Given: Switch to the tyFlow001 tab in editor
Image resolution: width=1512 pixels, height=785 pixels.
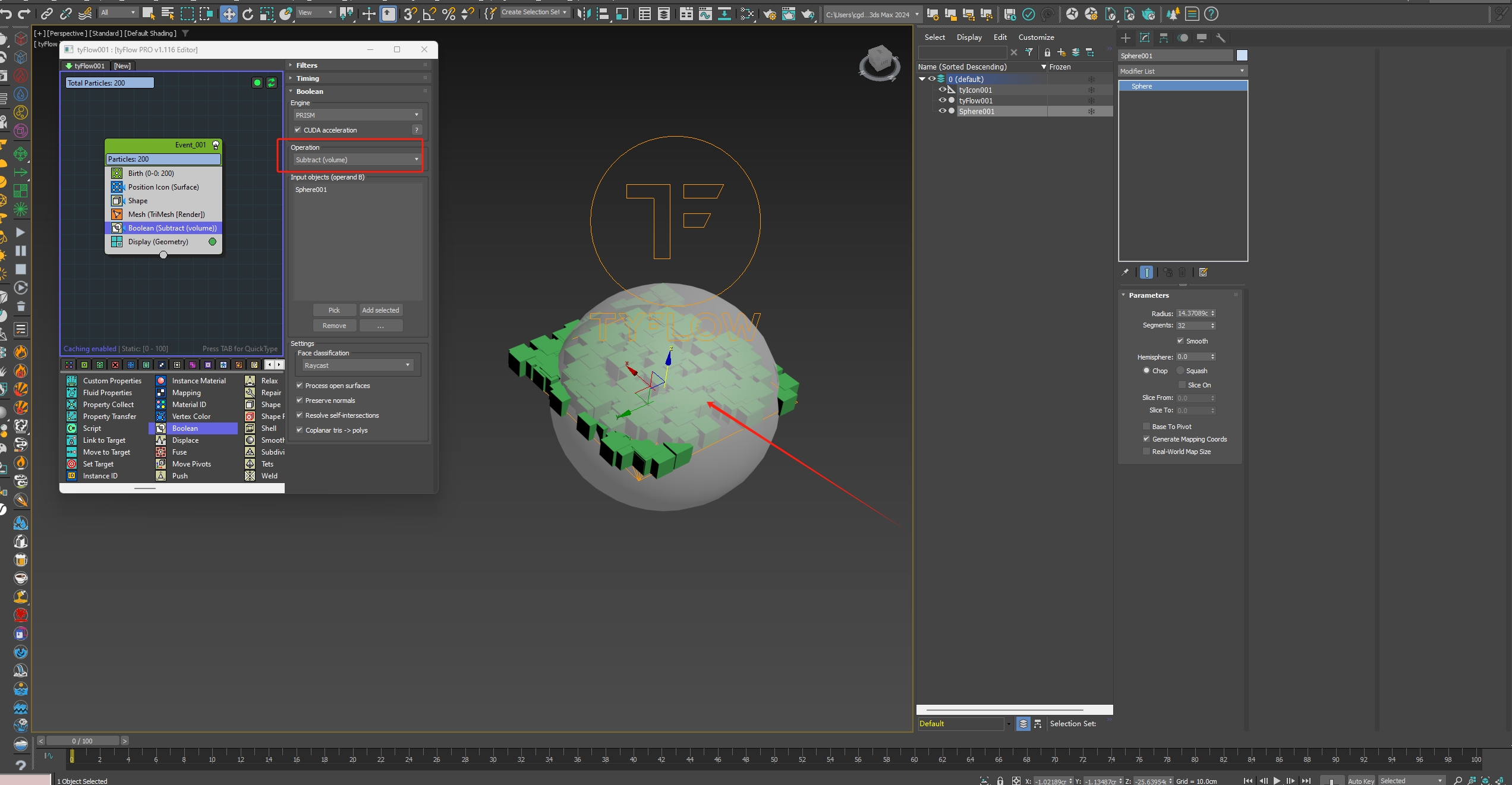Looking at the screenshot, I should (x=85, y=65).
